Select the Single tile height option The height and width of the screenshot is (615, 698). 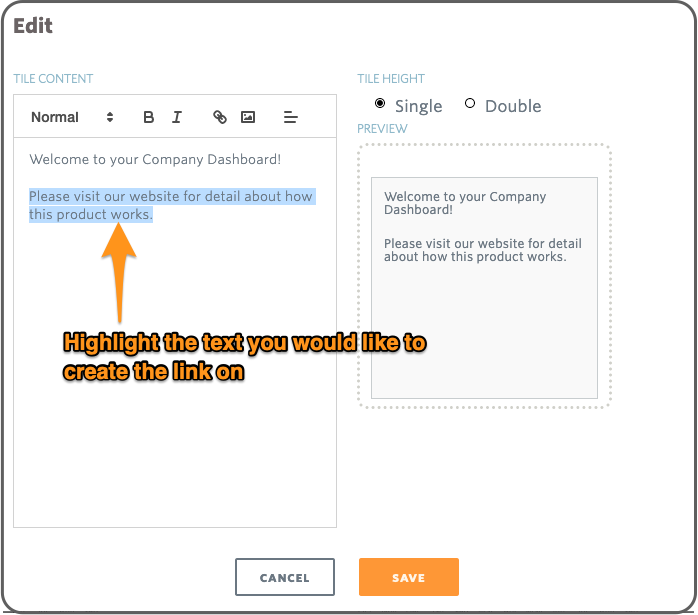(380, 103)
